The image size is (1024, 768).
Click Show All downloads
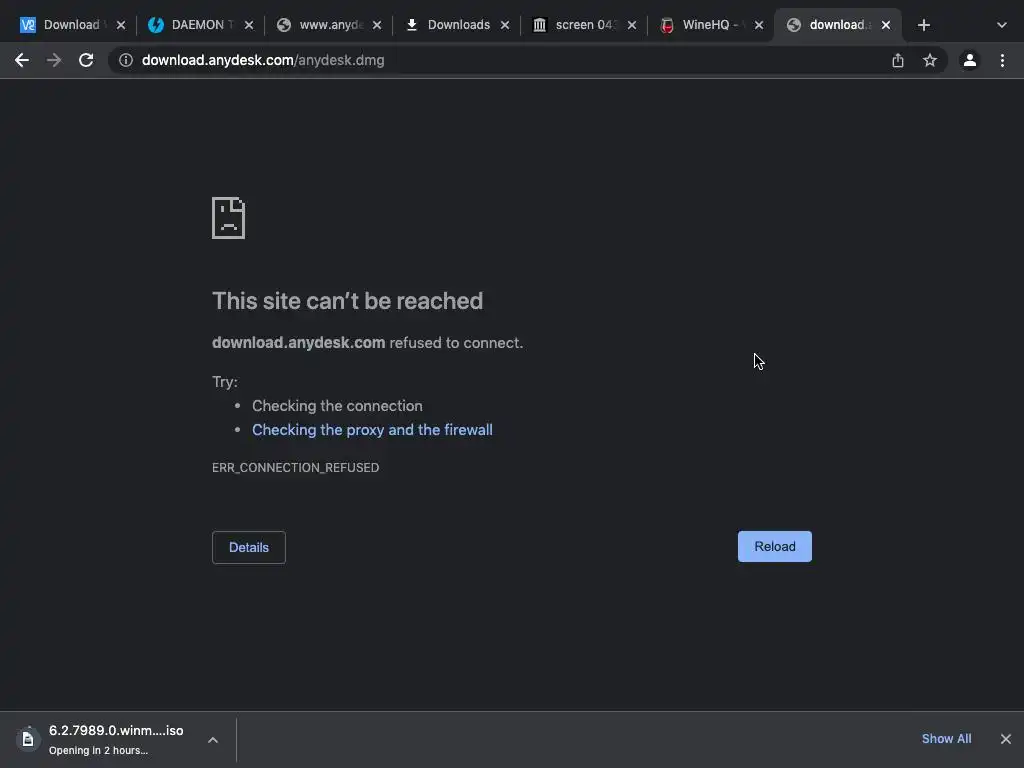pyautogui.click(x=946, y=739)
